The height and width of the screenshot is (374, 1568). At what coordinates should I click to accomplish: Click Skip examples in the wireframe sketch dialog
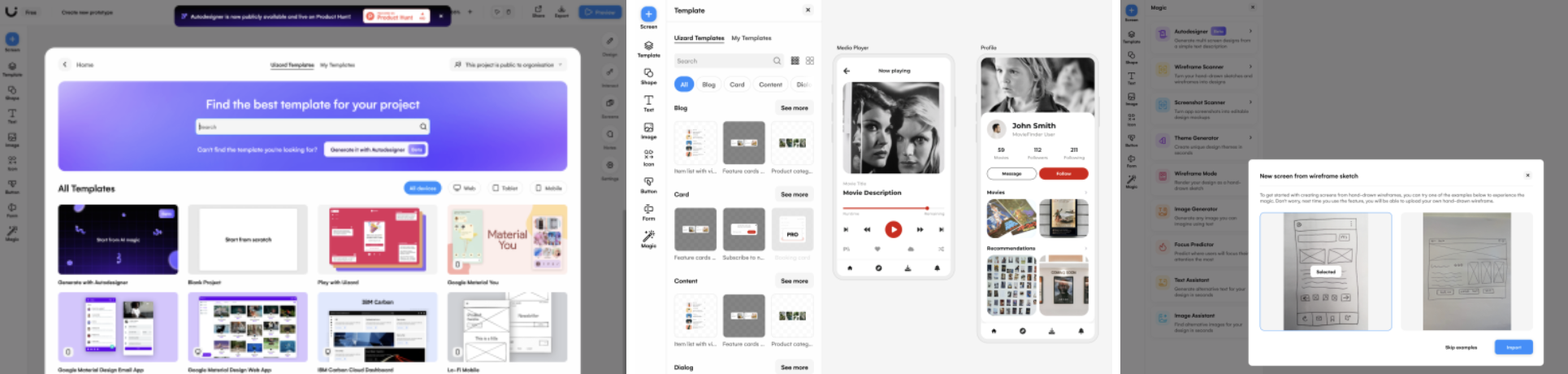point(1461,347)
